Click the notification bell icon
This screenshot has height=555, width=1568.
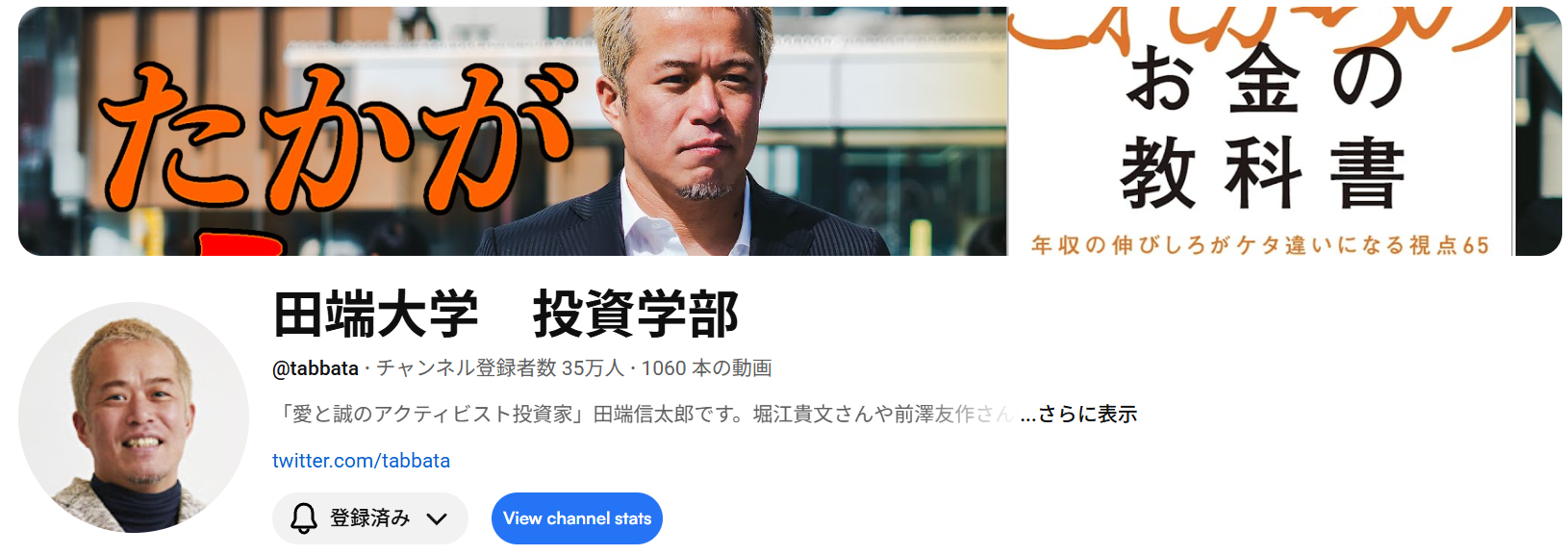[304, 518]
